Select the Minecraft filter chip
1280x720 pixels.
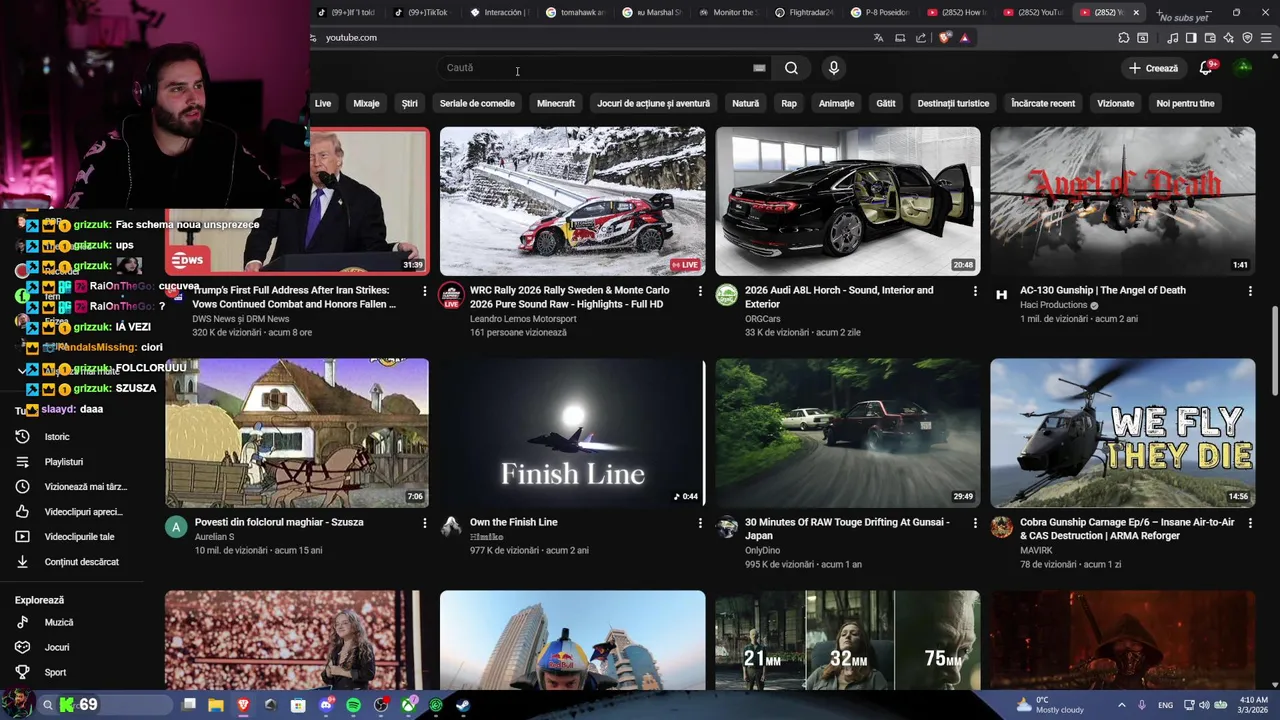pyautogui.click(x=556, y=103)
